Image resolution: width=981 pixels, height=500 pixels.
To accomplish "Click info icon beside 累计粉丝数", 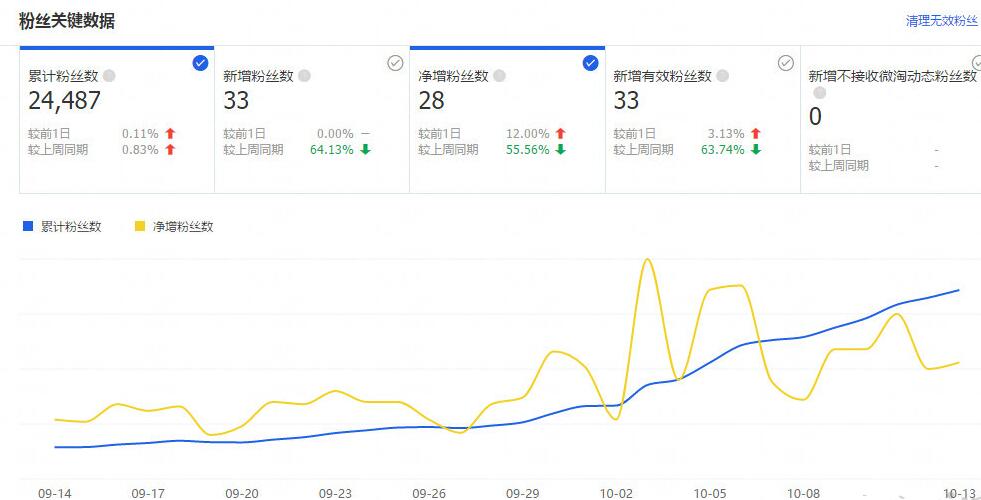I will [109, 76].
